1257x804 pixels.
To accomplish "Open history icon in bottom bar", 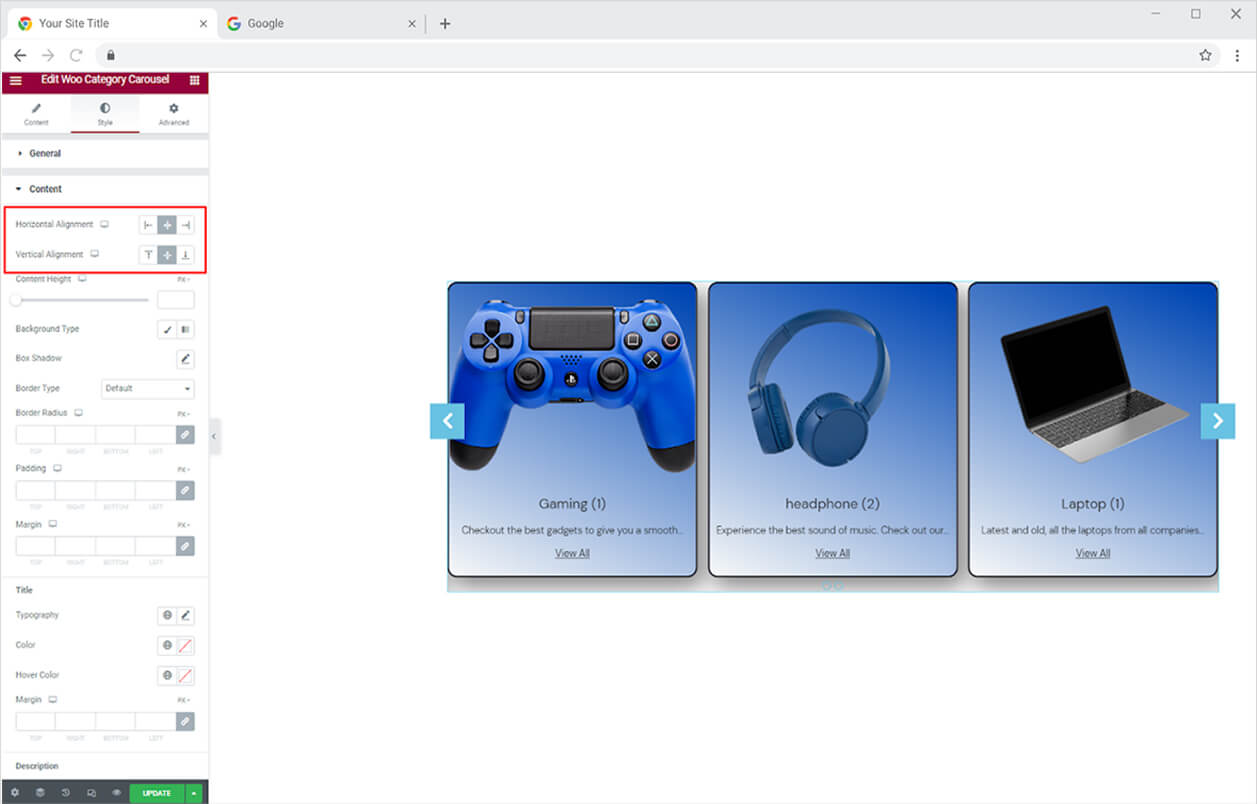I will click(65, 793).
